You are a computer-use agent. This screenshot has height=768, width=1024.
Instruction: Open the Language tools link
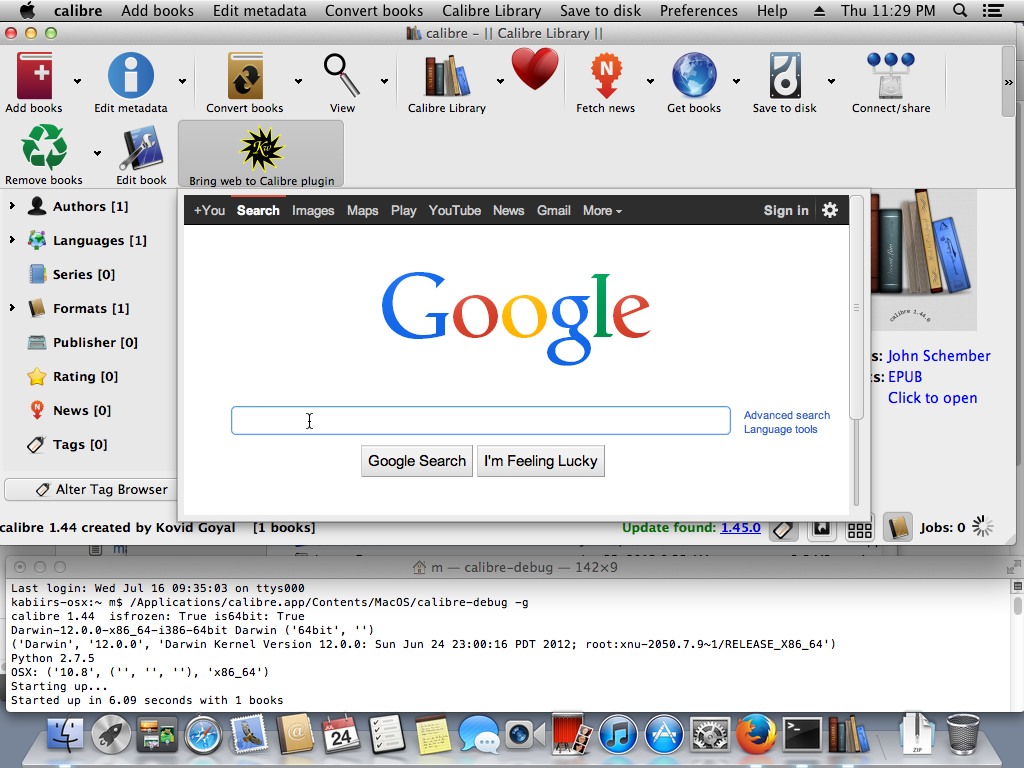780,429
